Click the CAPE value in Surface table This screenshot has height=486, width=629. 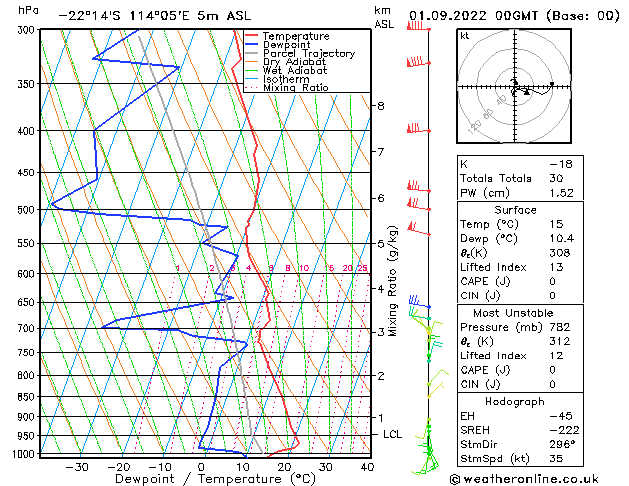(x=552, y=281)
